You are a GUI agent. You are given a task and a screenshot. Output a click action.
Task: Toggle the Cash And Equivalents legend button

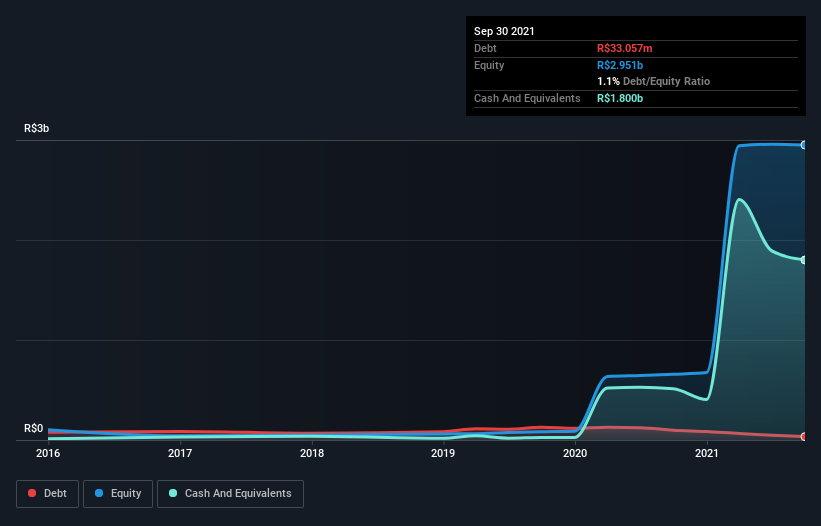click(230, 494)
